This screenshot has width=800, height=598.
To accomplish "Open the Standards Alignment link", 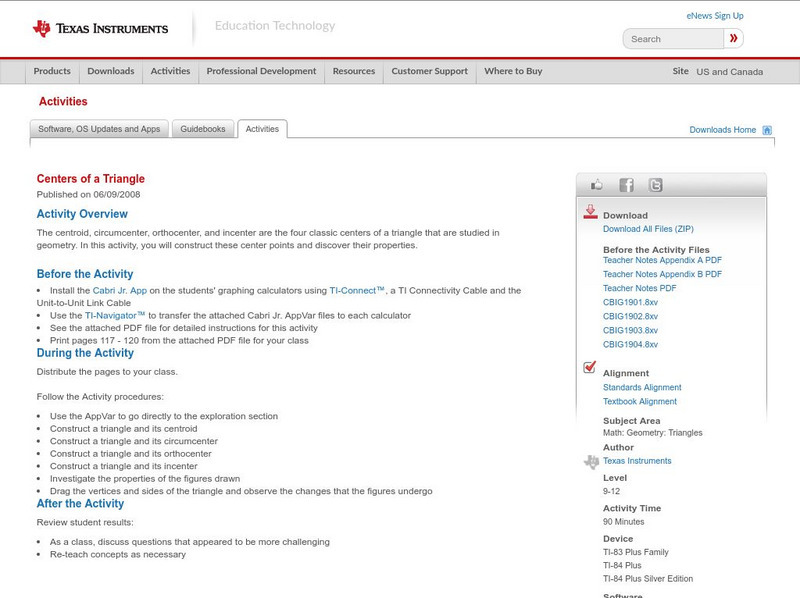I will pyautogui.click(x=642, y=388).
